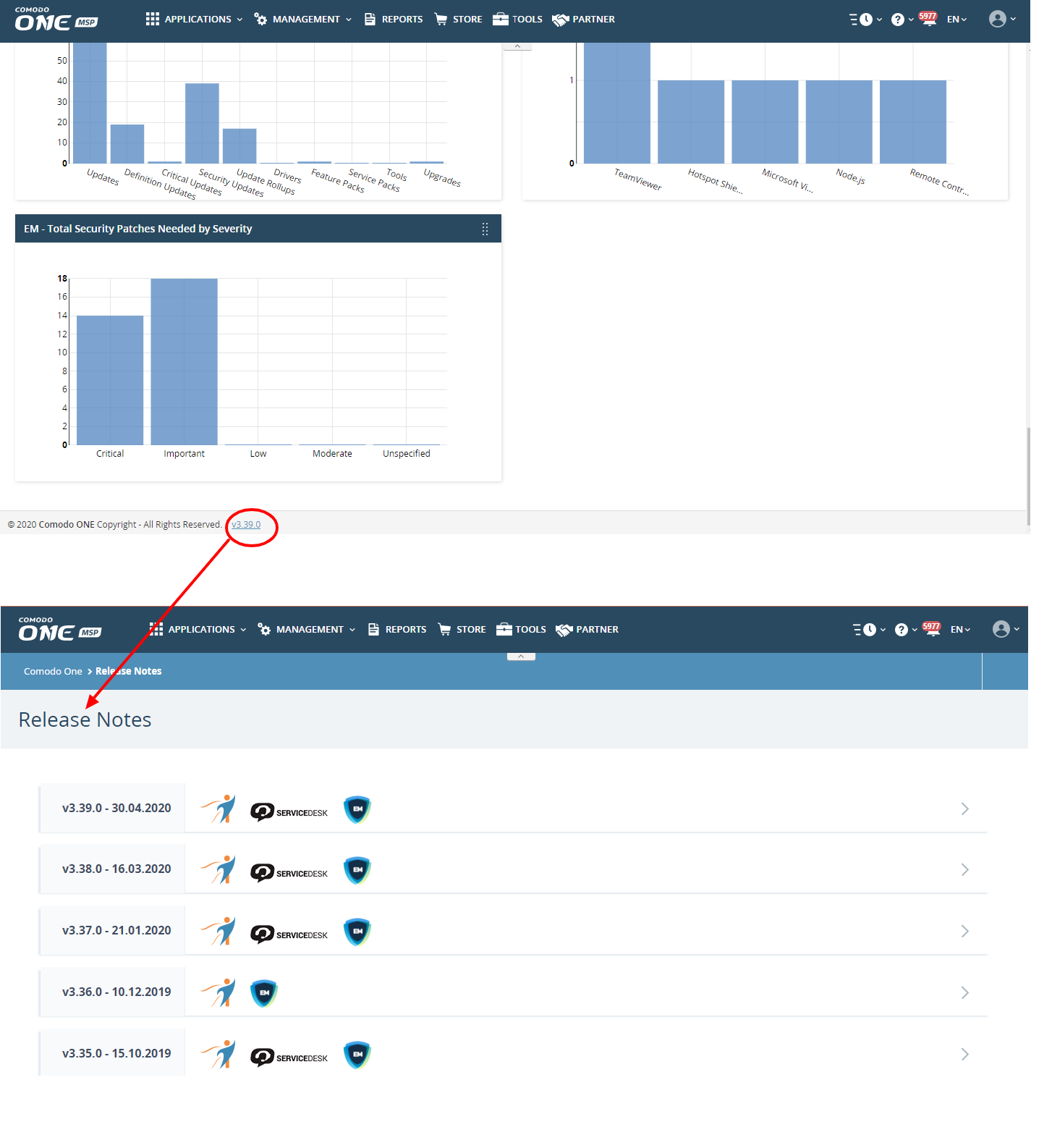
Task: Open MANAGEMENT menu on Release Notes page header
Action: coord(306,630)
